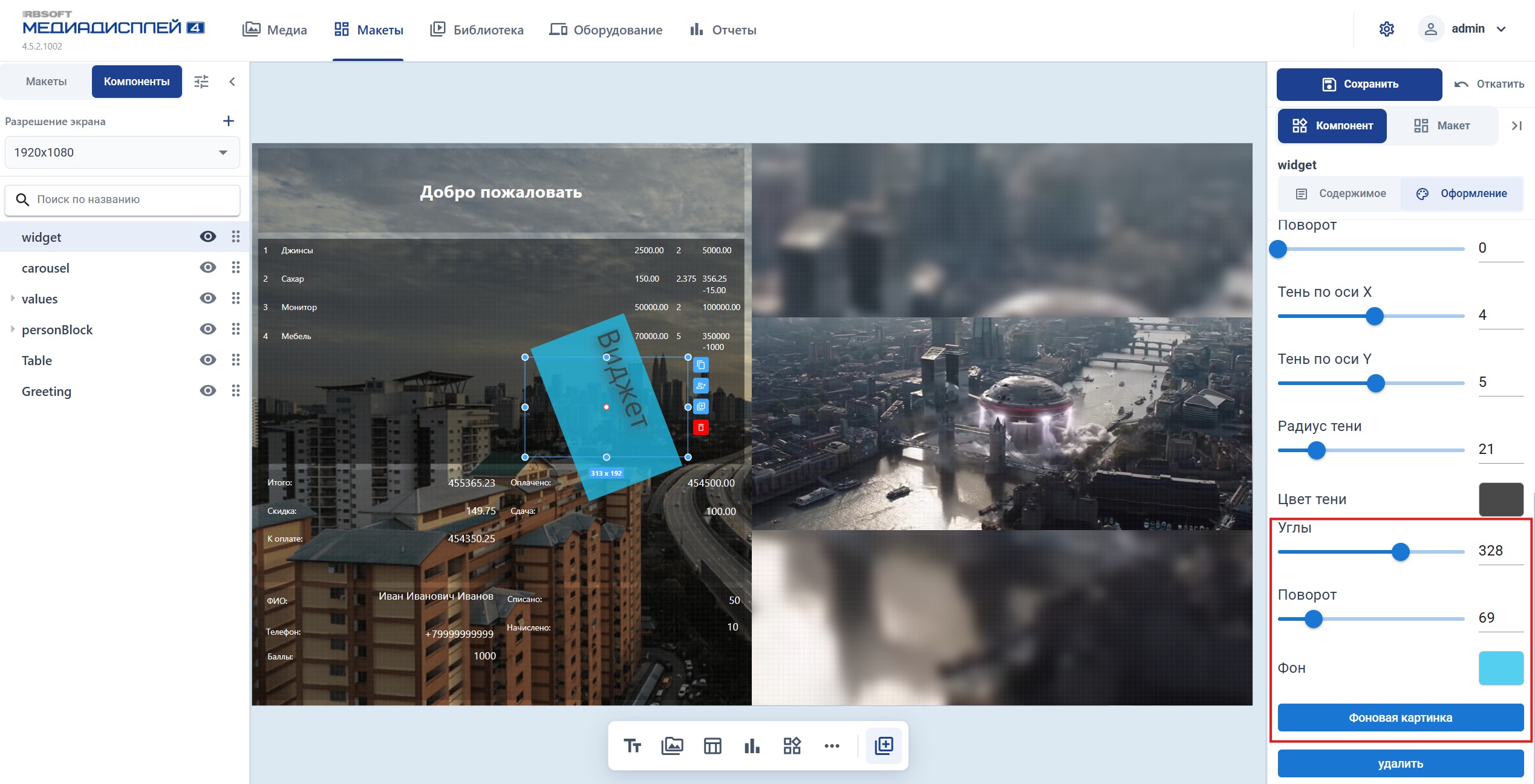Switch to the Содержимое tab

point(1340,193)
